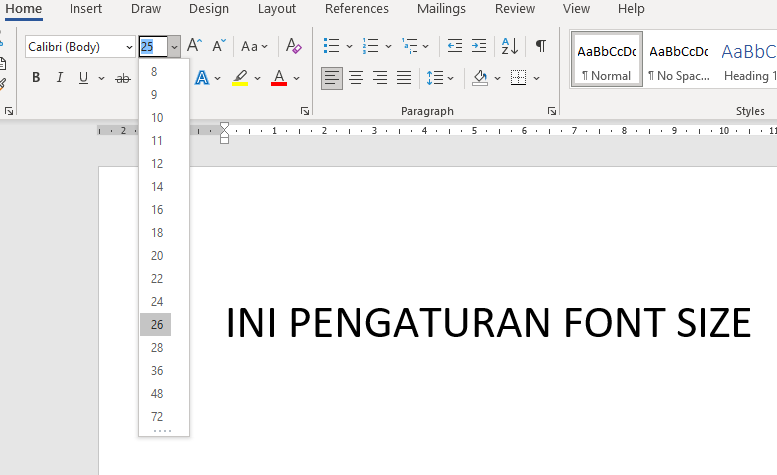
Task: Switch to the Help tab
Action: pyautogui.click(x=631, y=9)
